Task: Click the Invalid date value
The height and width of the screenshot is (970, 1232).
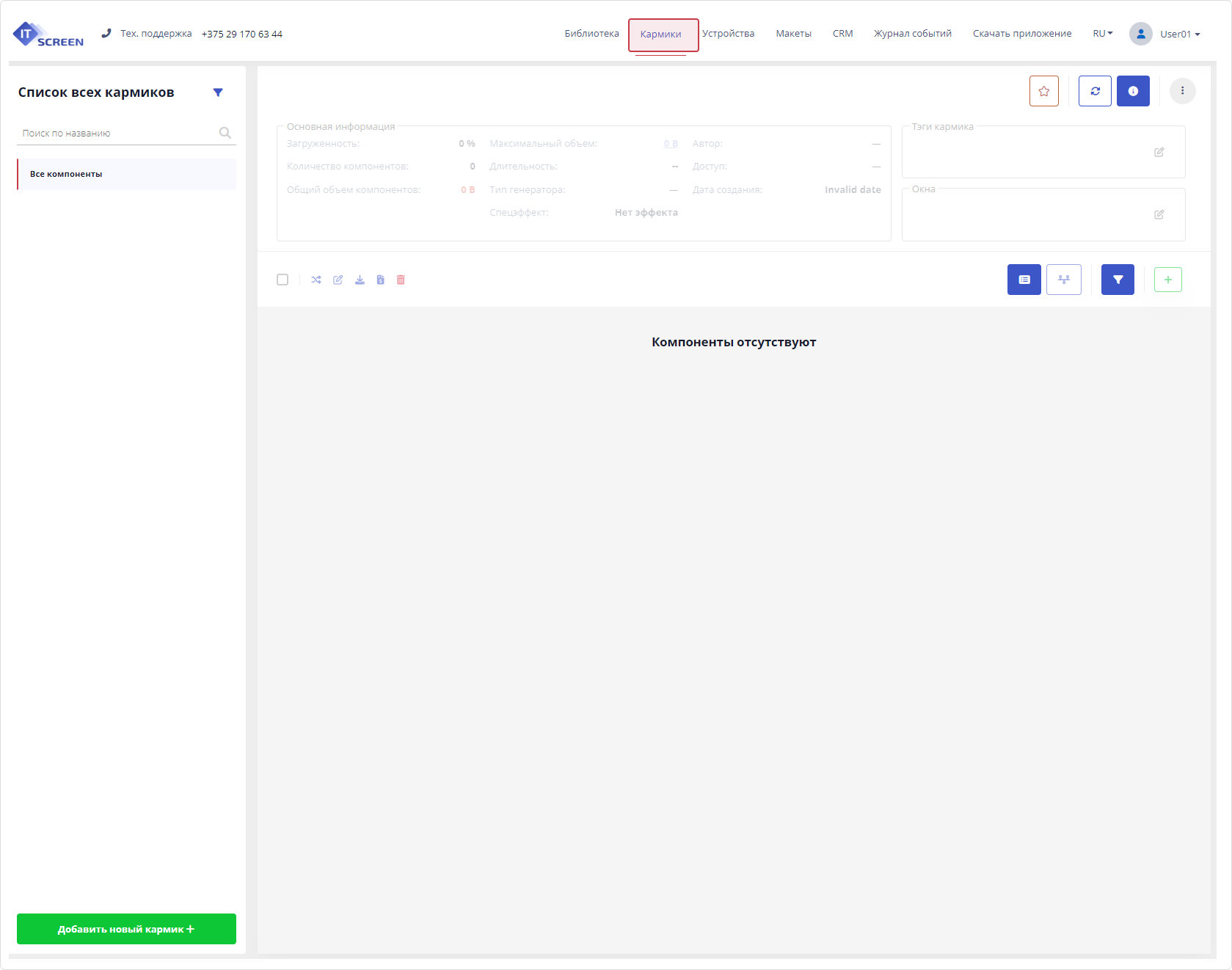Action: pos(853,189)
